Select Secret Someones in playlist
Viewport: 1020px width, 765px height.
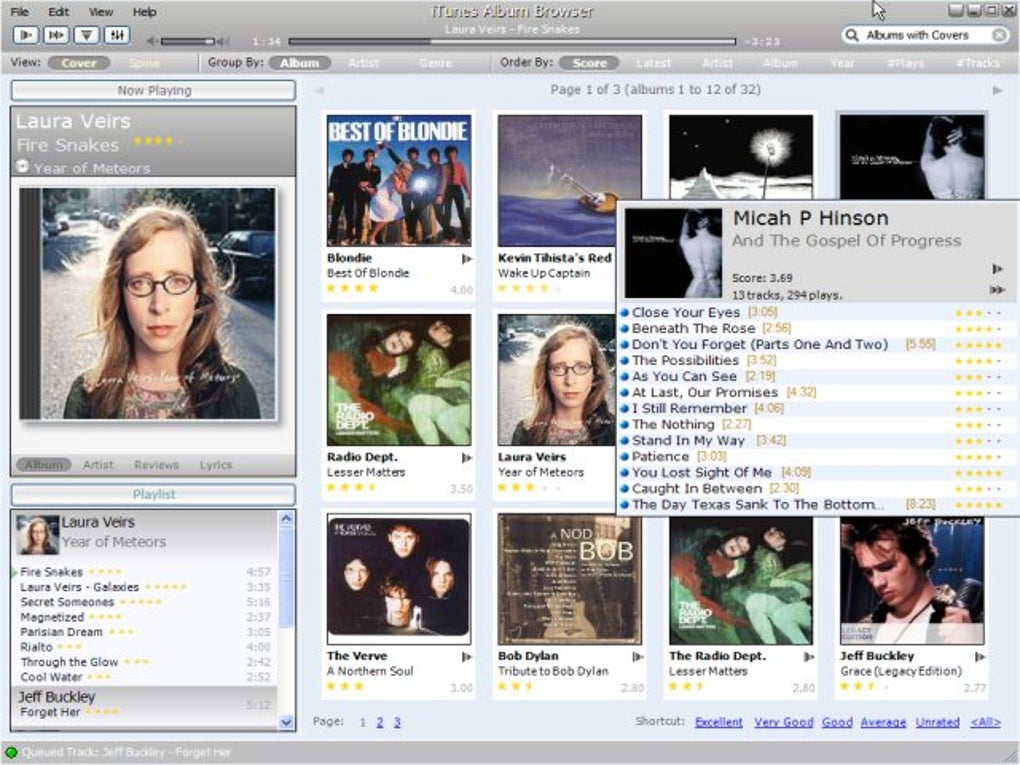144,602
